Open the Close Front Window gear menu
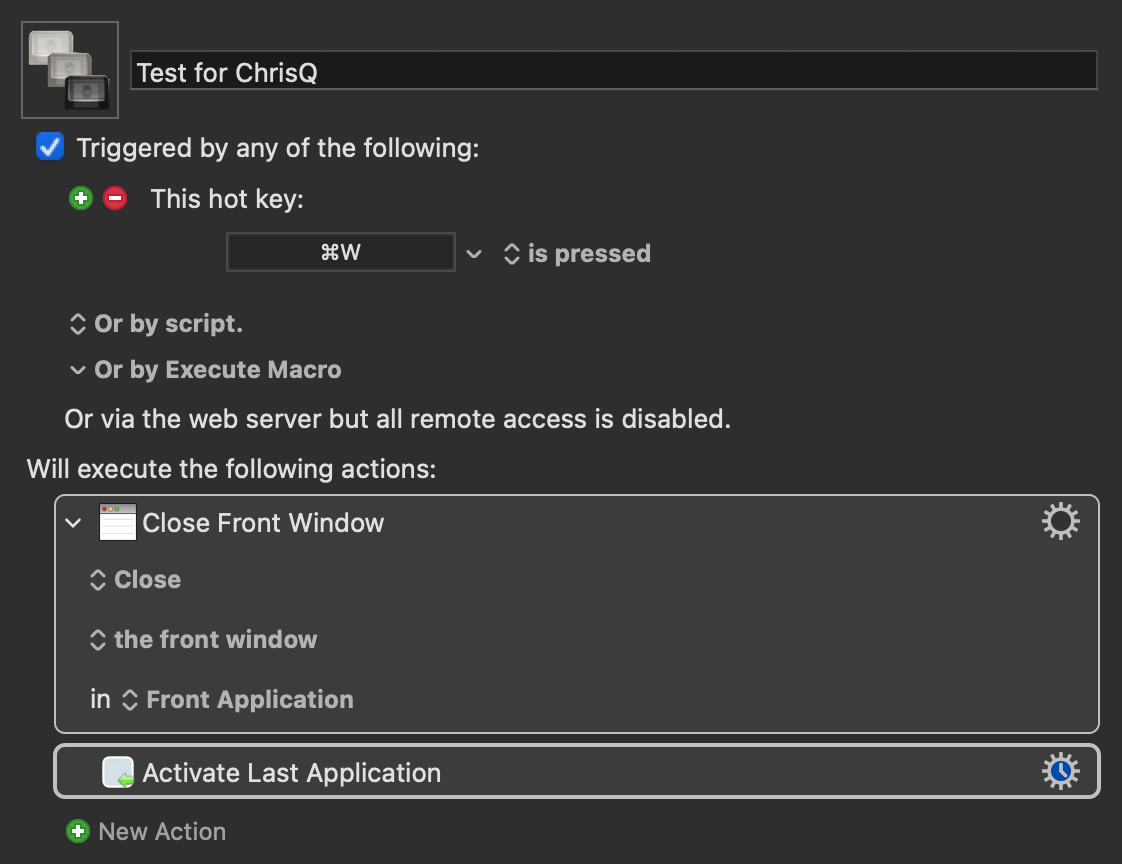This screenshot has width=1122, height=864. click(1060, 522)
